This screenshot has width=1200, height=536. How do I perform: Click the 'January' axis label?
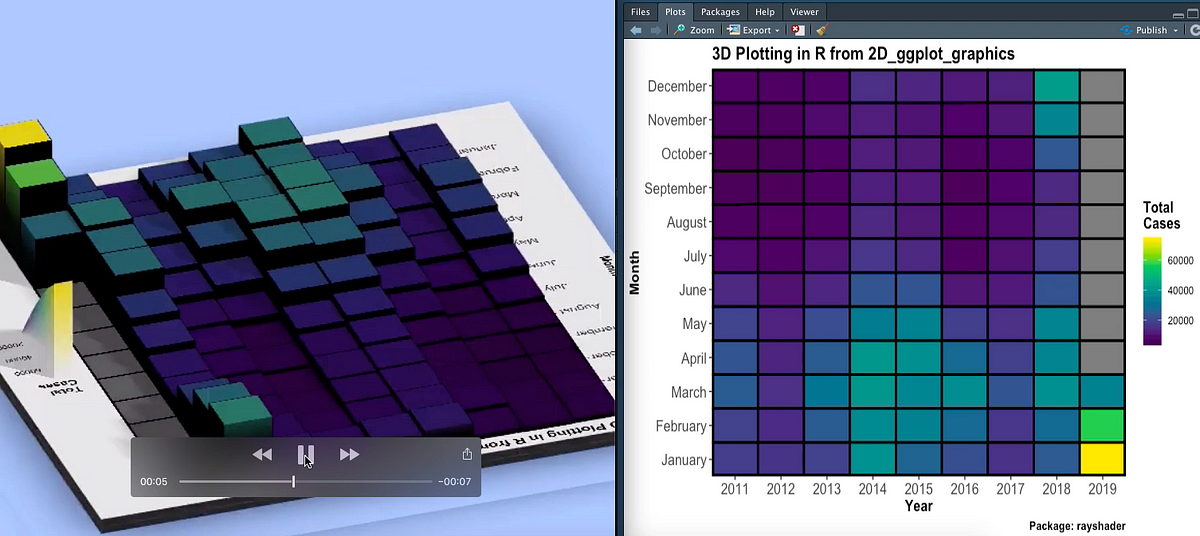pos(682,460)
